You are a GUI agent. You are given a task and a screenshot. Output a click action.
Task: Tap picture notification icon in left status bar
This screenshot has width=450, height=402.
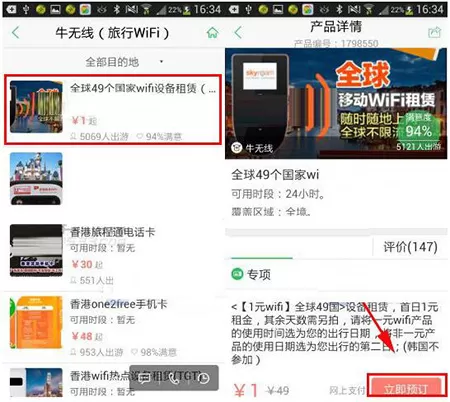[55, 9]
